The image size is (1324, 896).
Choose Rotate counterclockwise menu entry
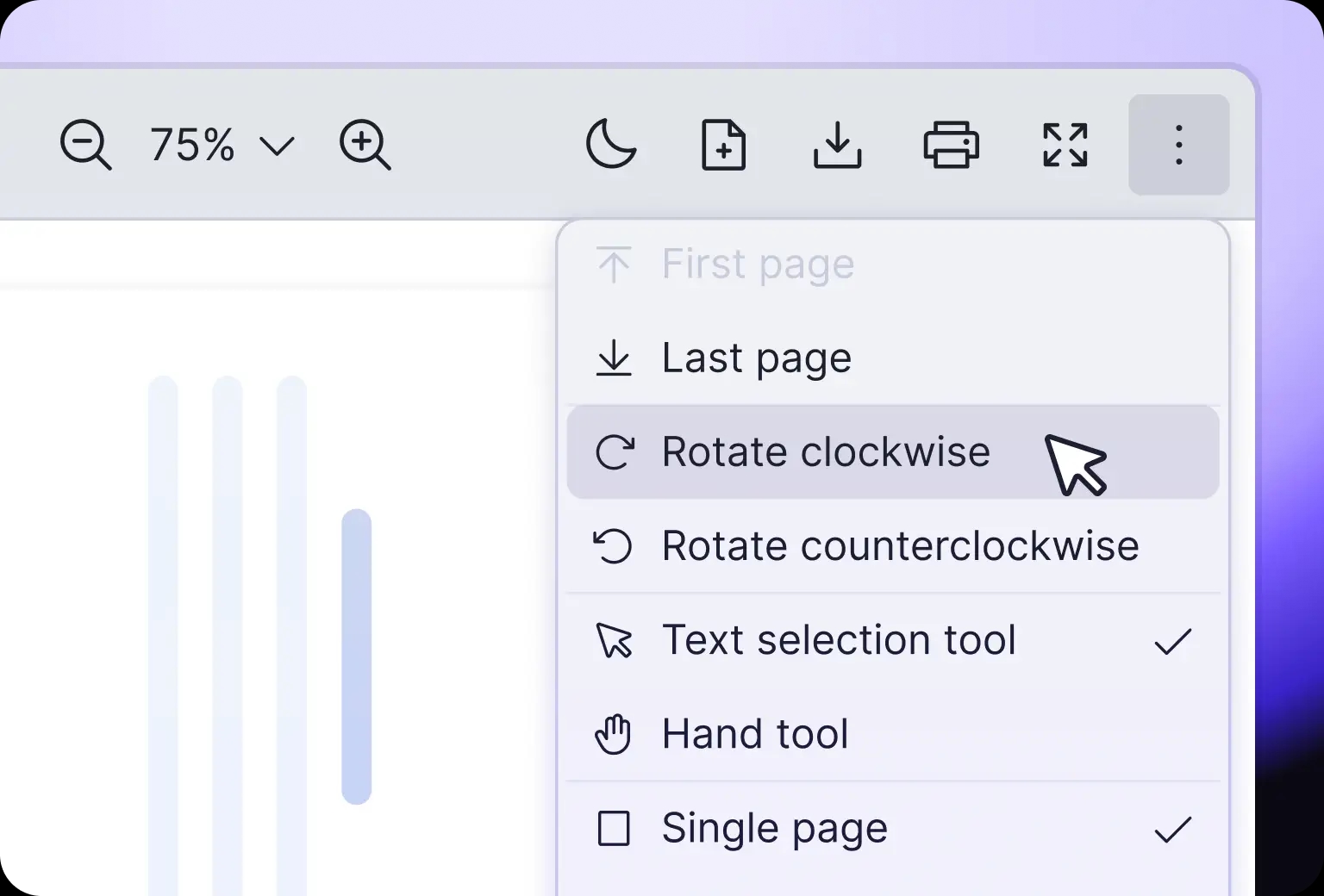point(893,546)
